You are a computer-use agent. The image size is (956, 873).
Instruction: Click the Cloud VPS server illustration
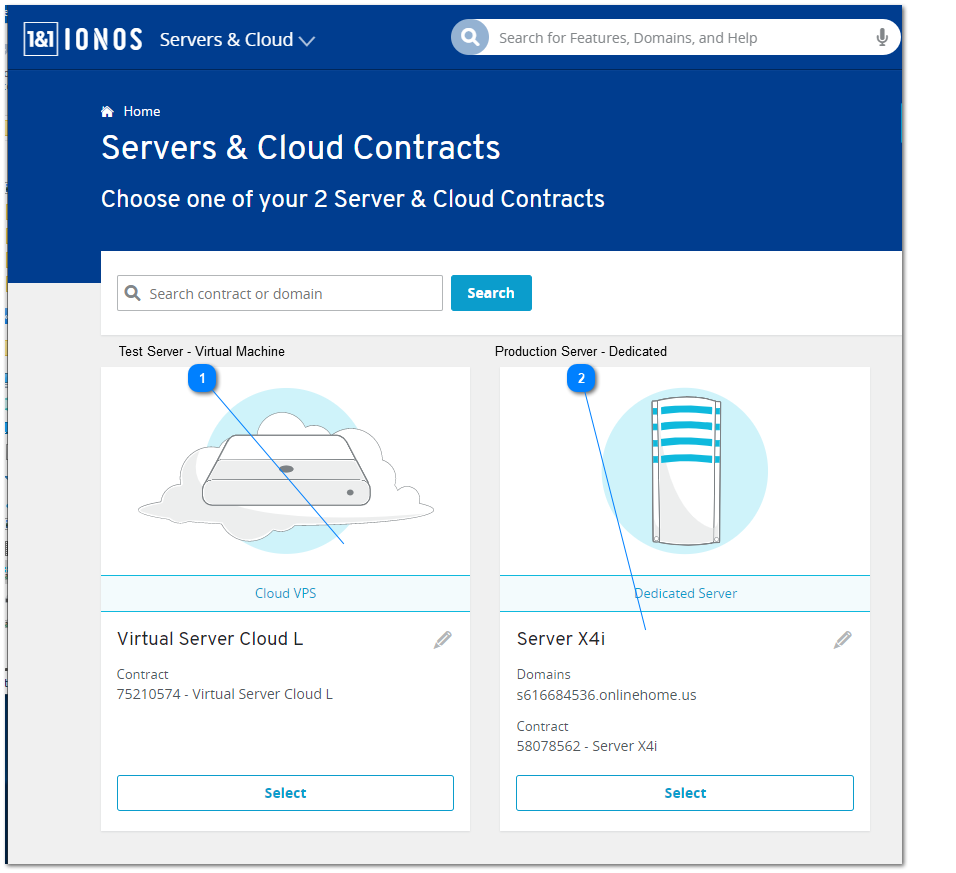point(285,471)
